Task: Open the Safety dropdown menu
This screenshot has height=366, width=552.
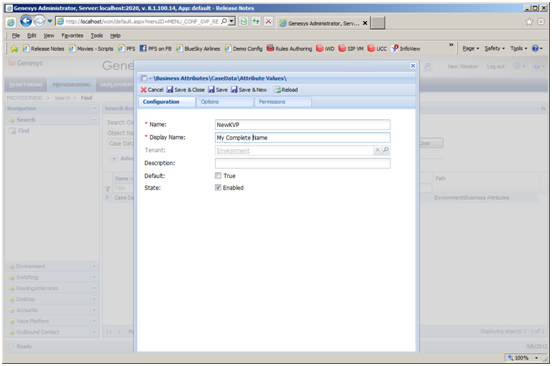Action: [x=494, y=49]
